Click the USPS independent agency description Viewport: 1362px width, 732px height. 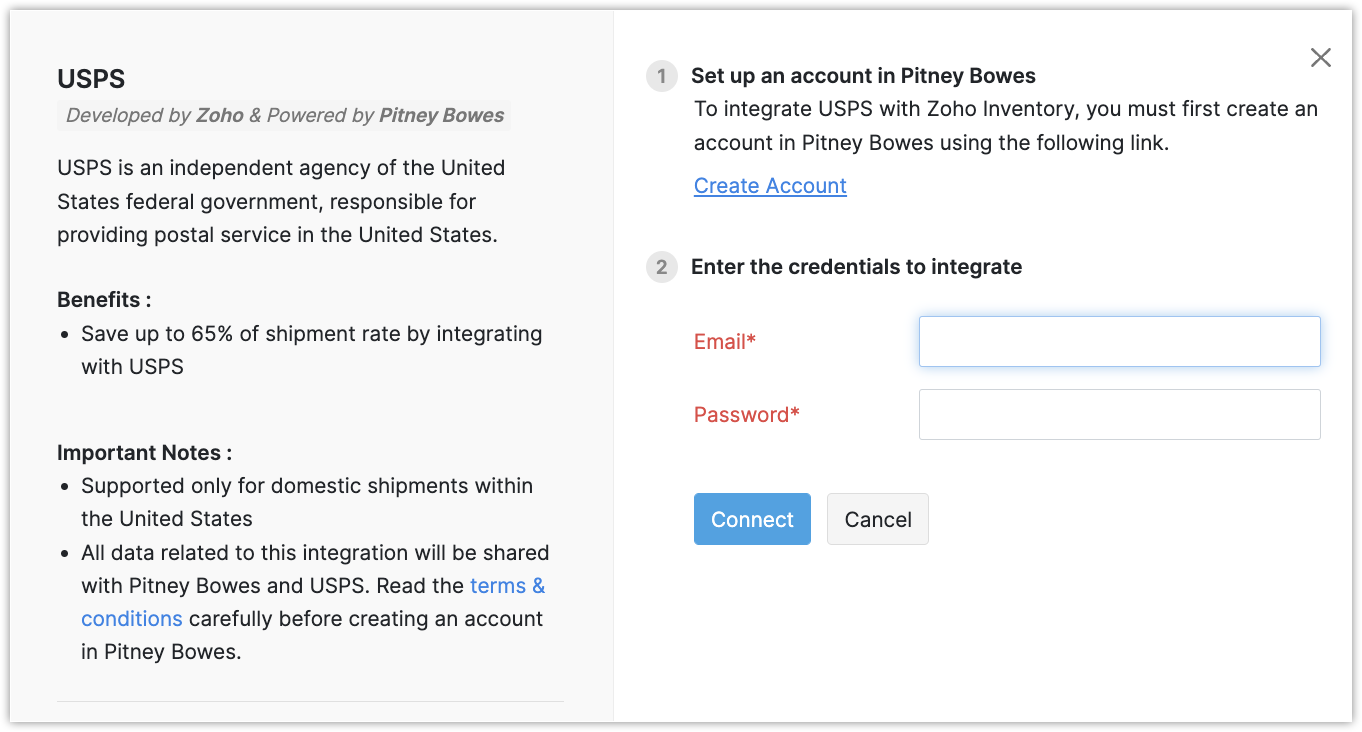coord(280,201)
